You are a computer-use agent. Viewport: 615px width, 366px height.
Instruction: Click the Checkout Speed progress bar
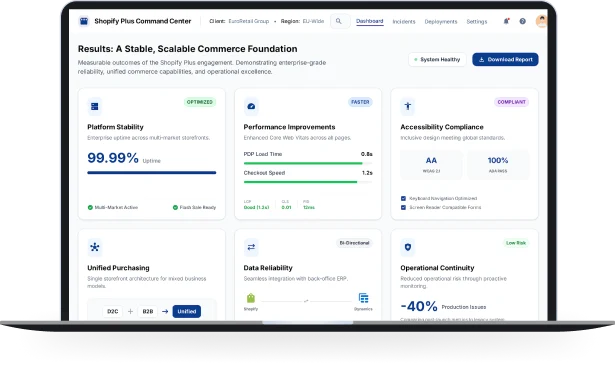pos(308,182)
